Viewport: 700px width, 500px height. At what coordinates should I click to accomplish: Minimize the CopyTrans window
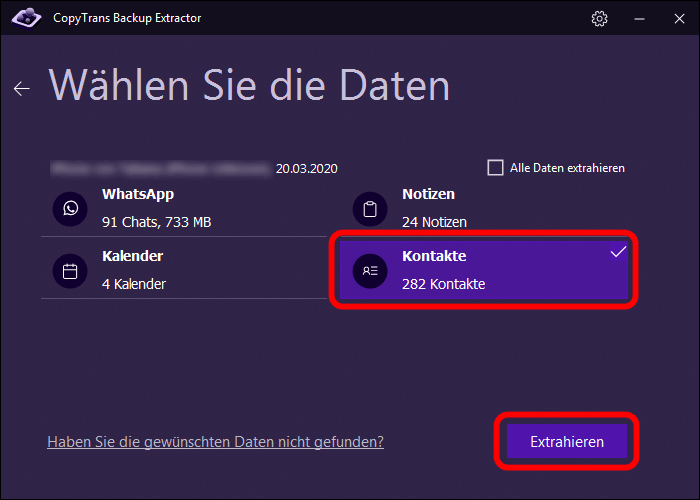pyautogui.click(x=639, y=19)
